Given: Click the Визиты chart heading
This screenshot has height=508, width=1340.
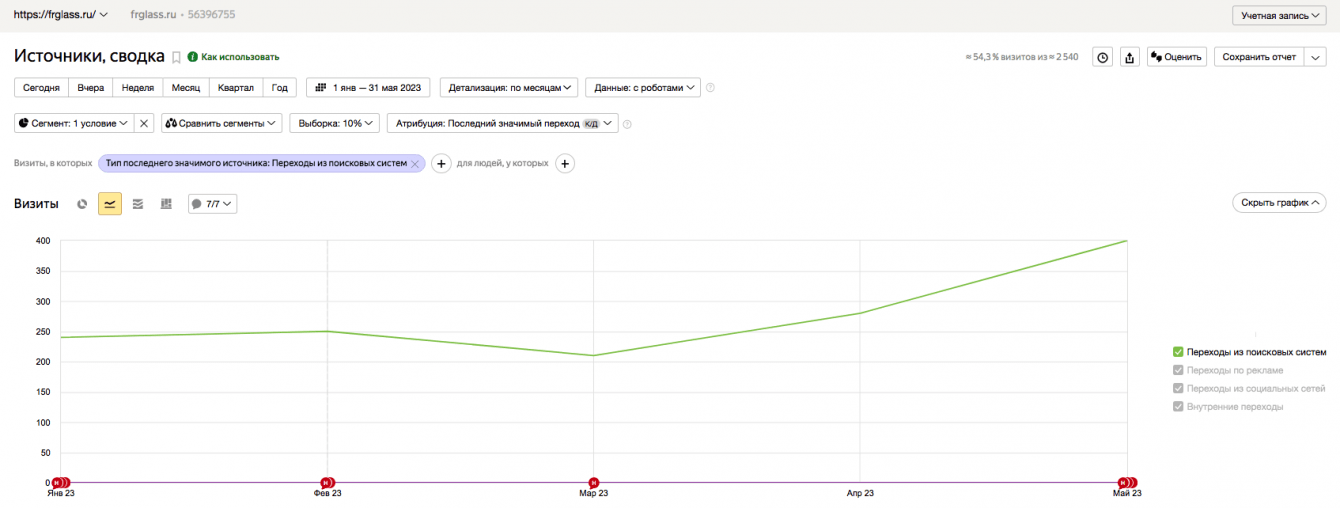Looking at the screenshot, I should click(36, 204).
